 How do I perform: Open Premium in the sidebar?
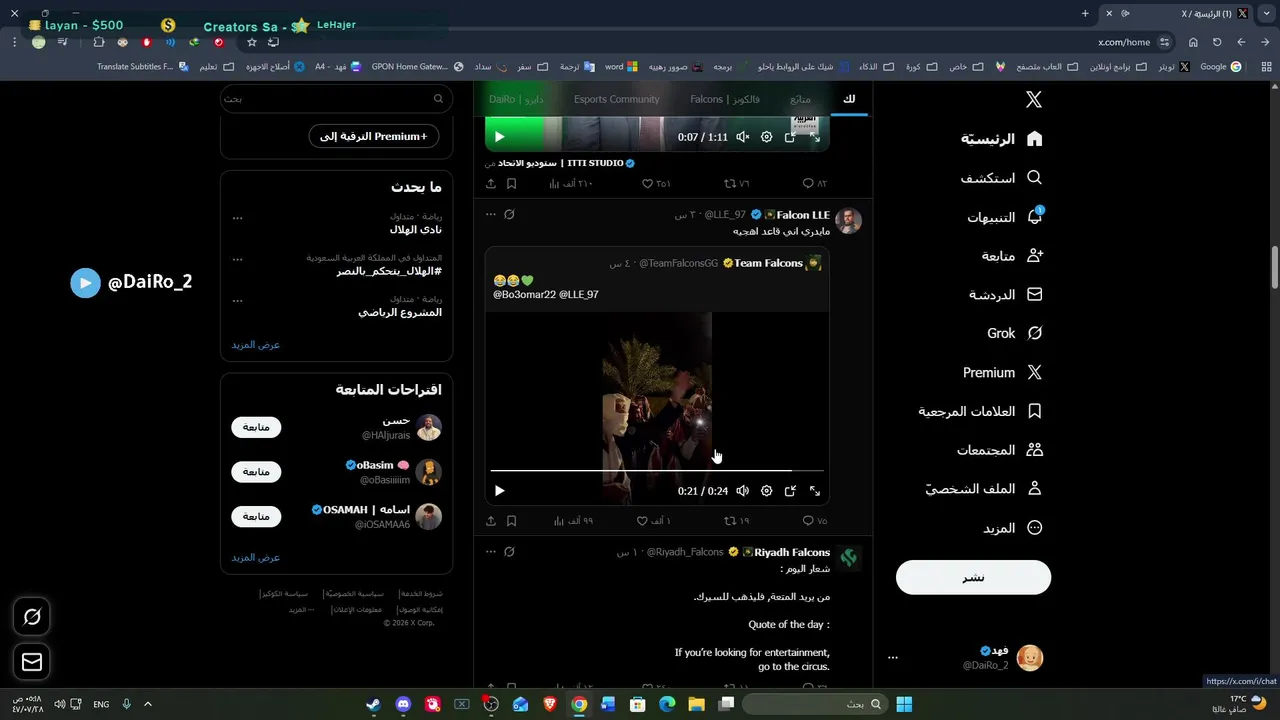[1003, 372]
